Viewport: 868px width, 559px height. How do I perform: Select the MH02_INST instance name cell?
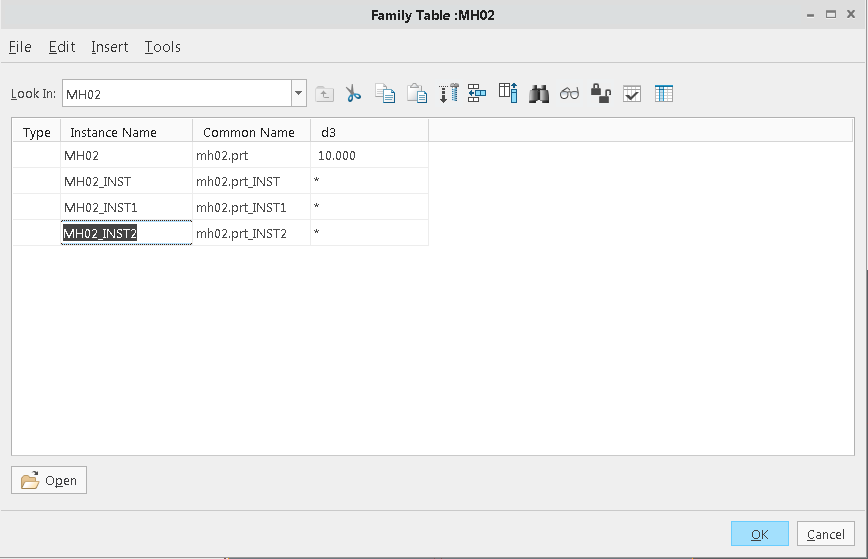point(126,181)
